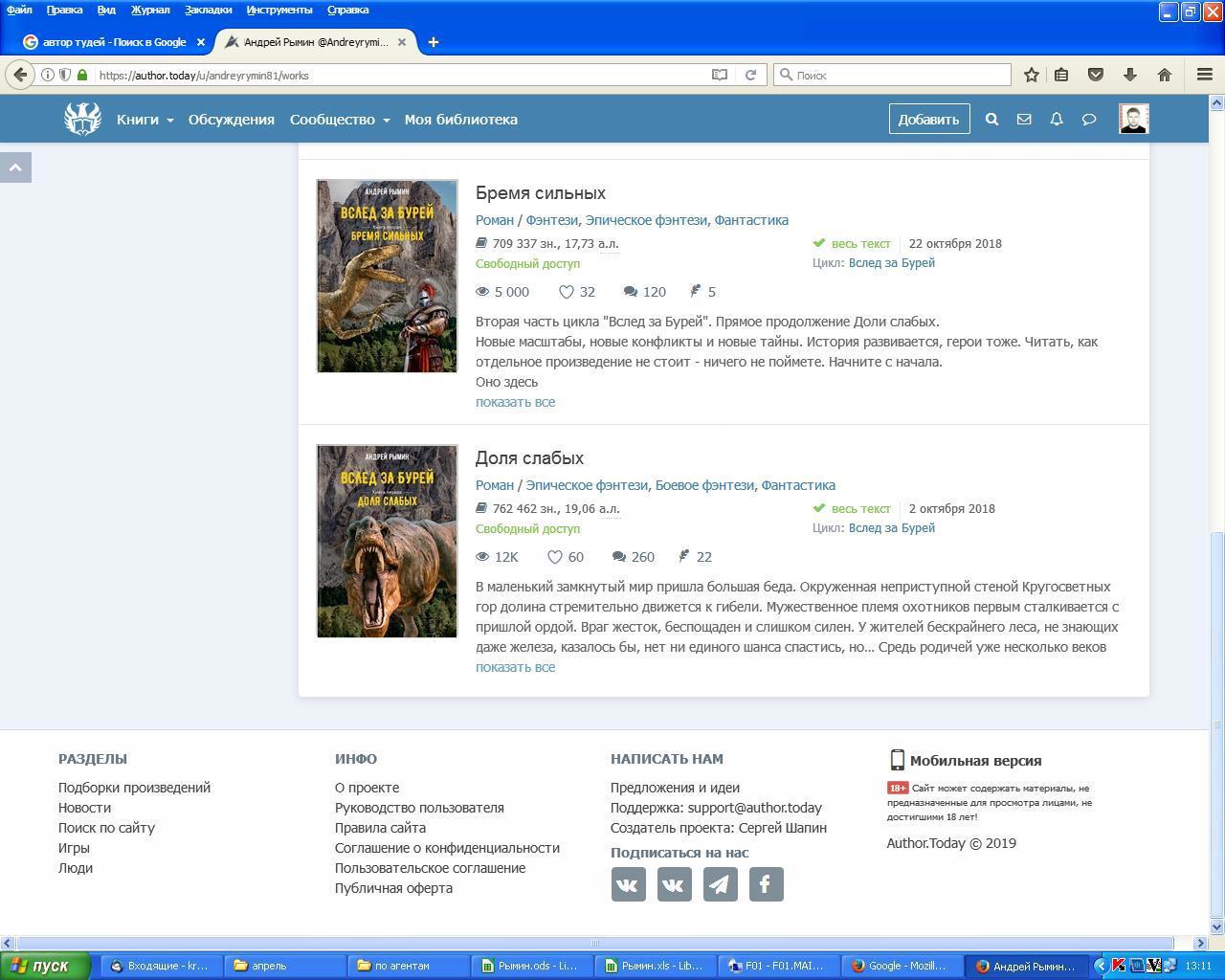Bookmark this page with star icon

point(1032,75)
